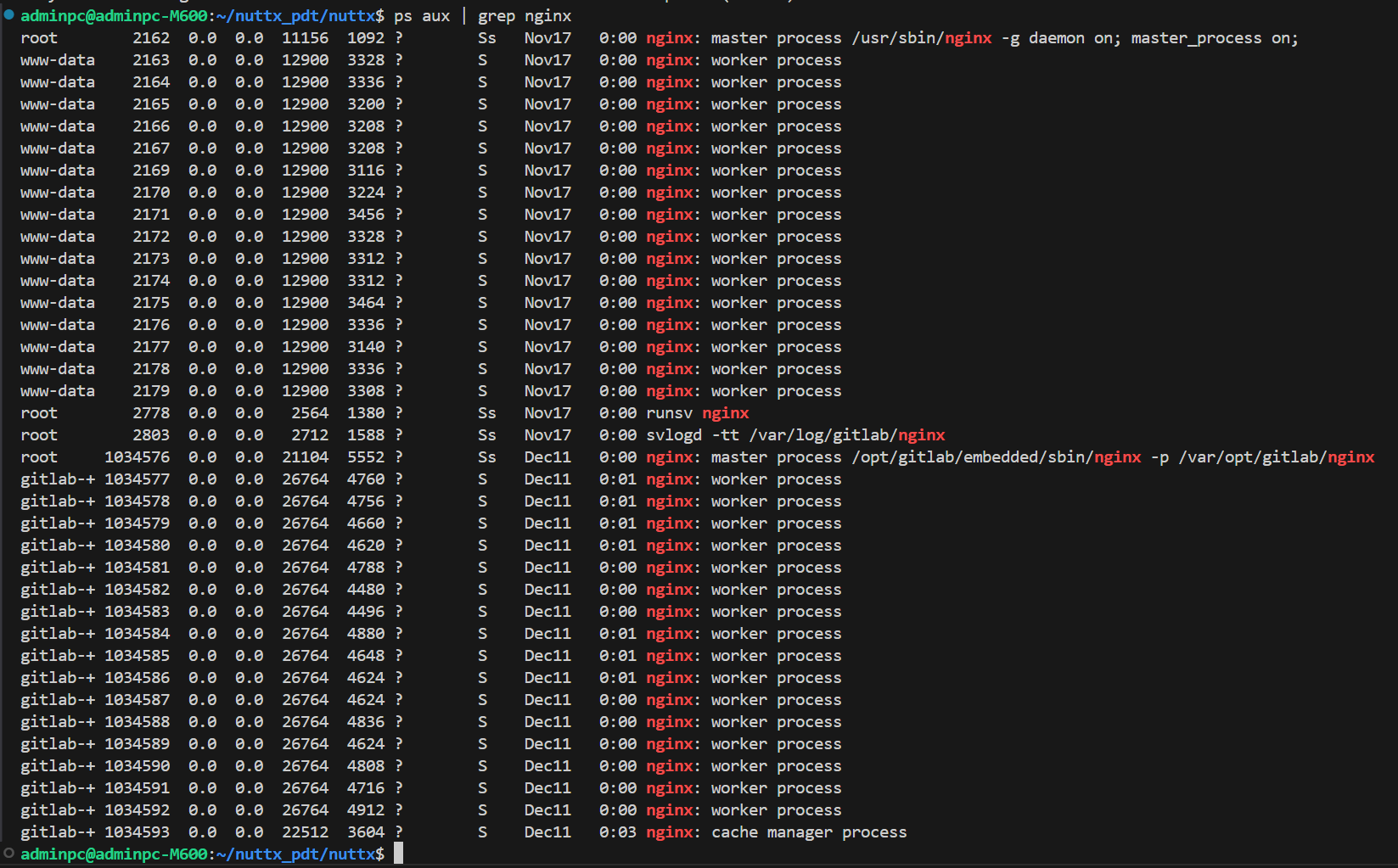
Task: Click PID 2163 in the www-data row
Action: point(151,60)
